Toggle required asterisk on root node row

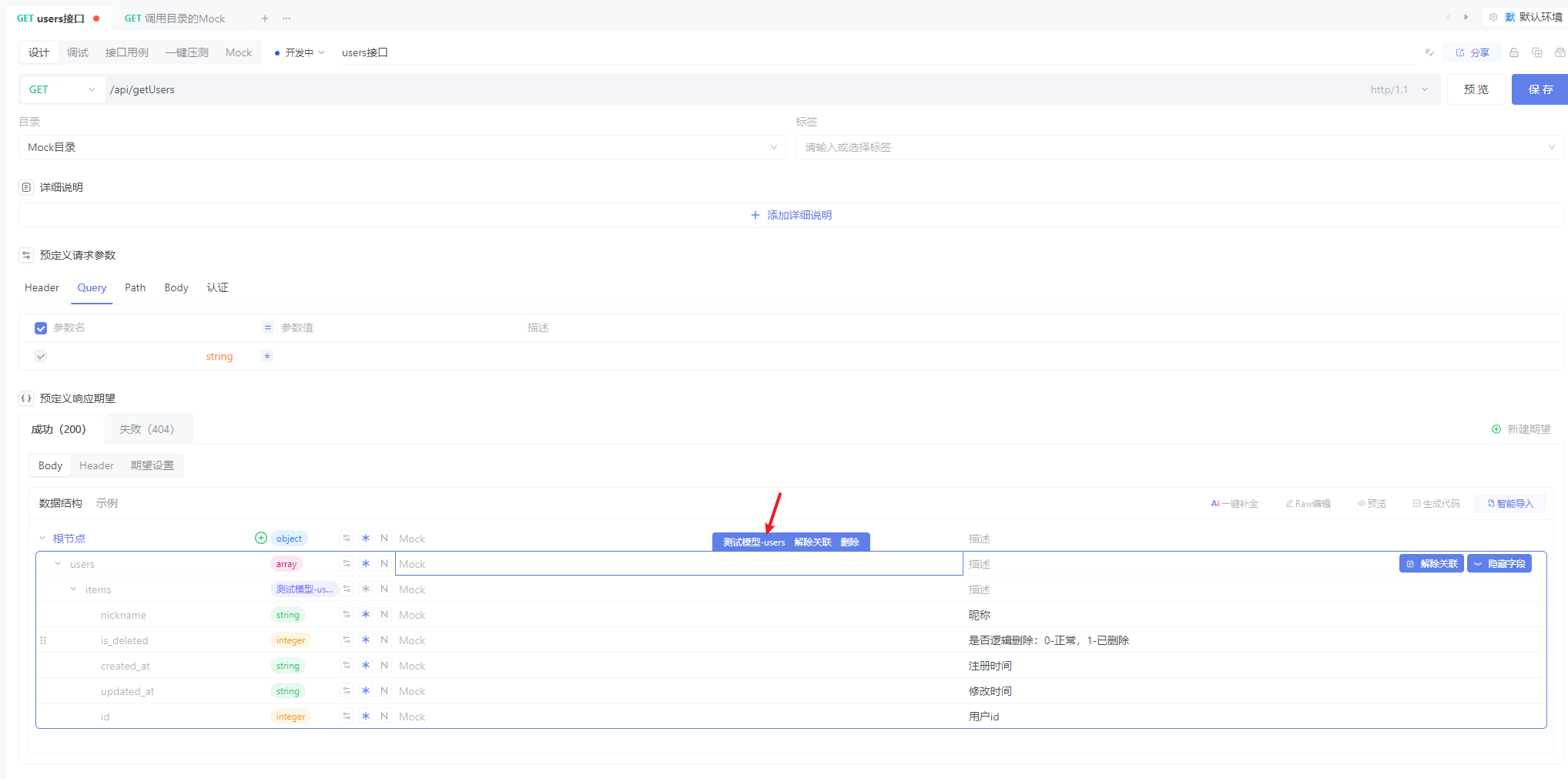(x=366, y=538)
